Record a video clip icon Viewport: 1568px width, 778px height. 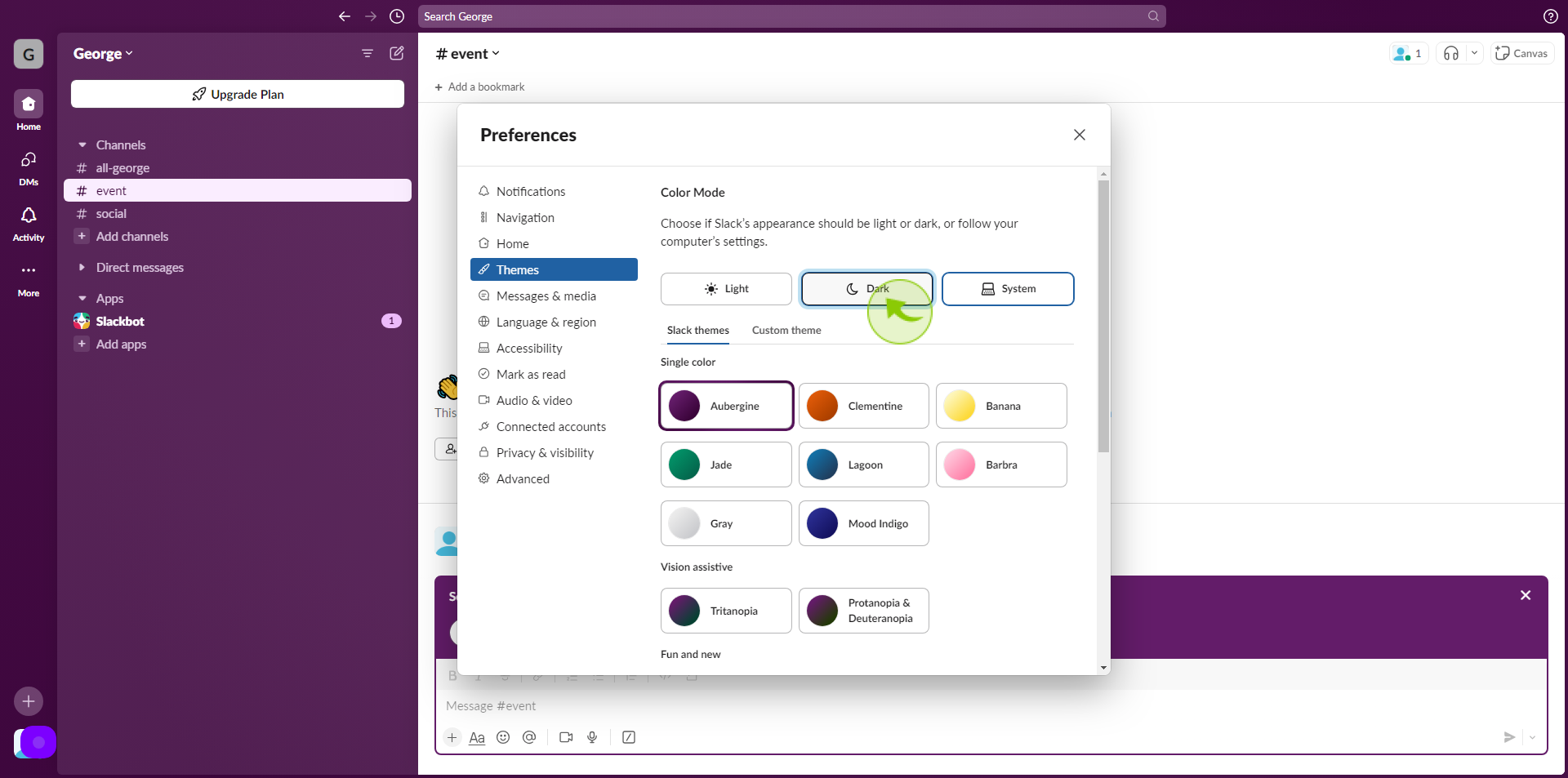pyautogui.click(x=566, y=737)
